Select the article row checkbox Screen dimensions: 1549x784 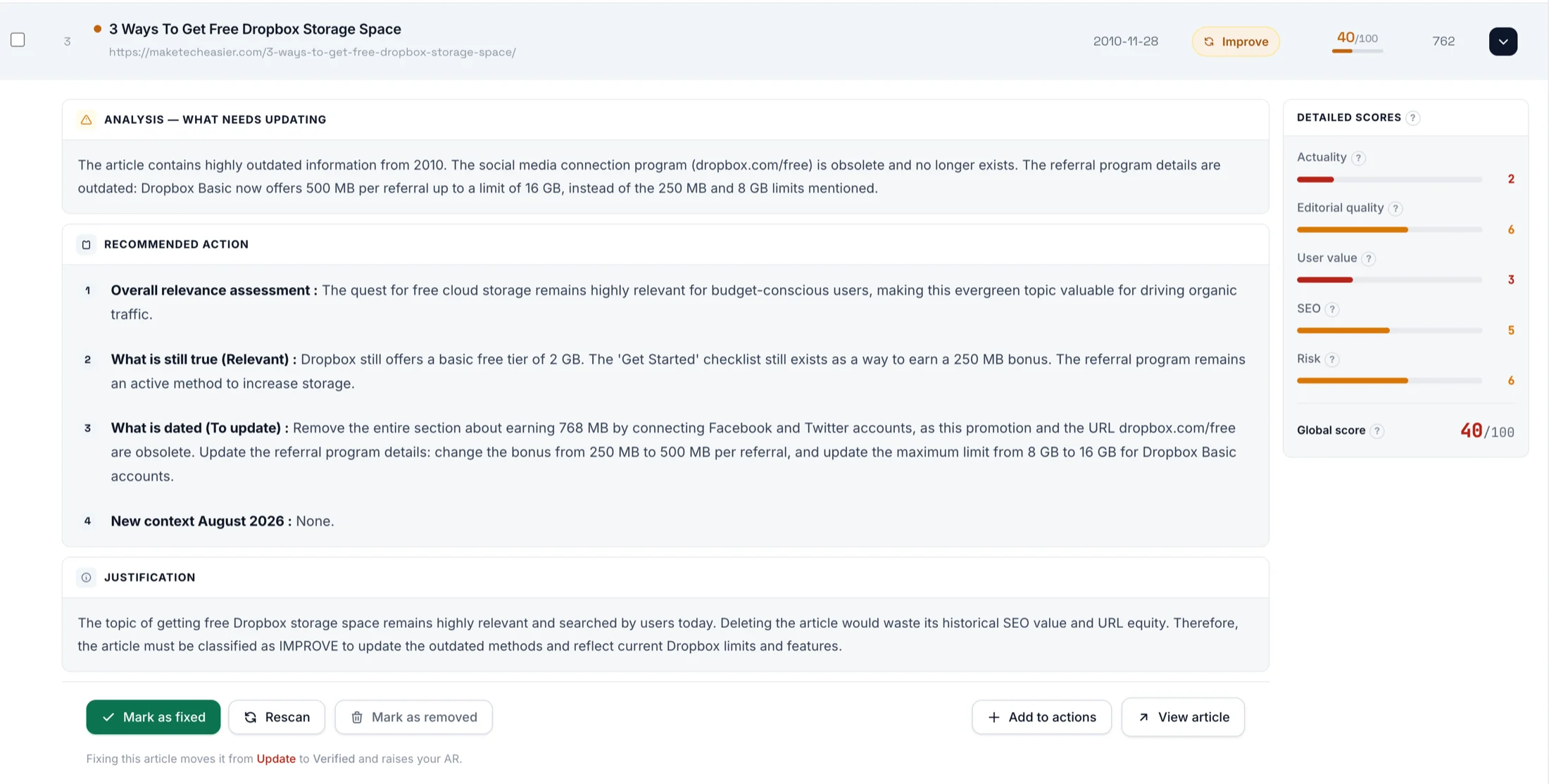18,40
